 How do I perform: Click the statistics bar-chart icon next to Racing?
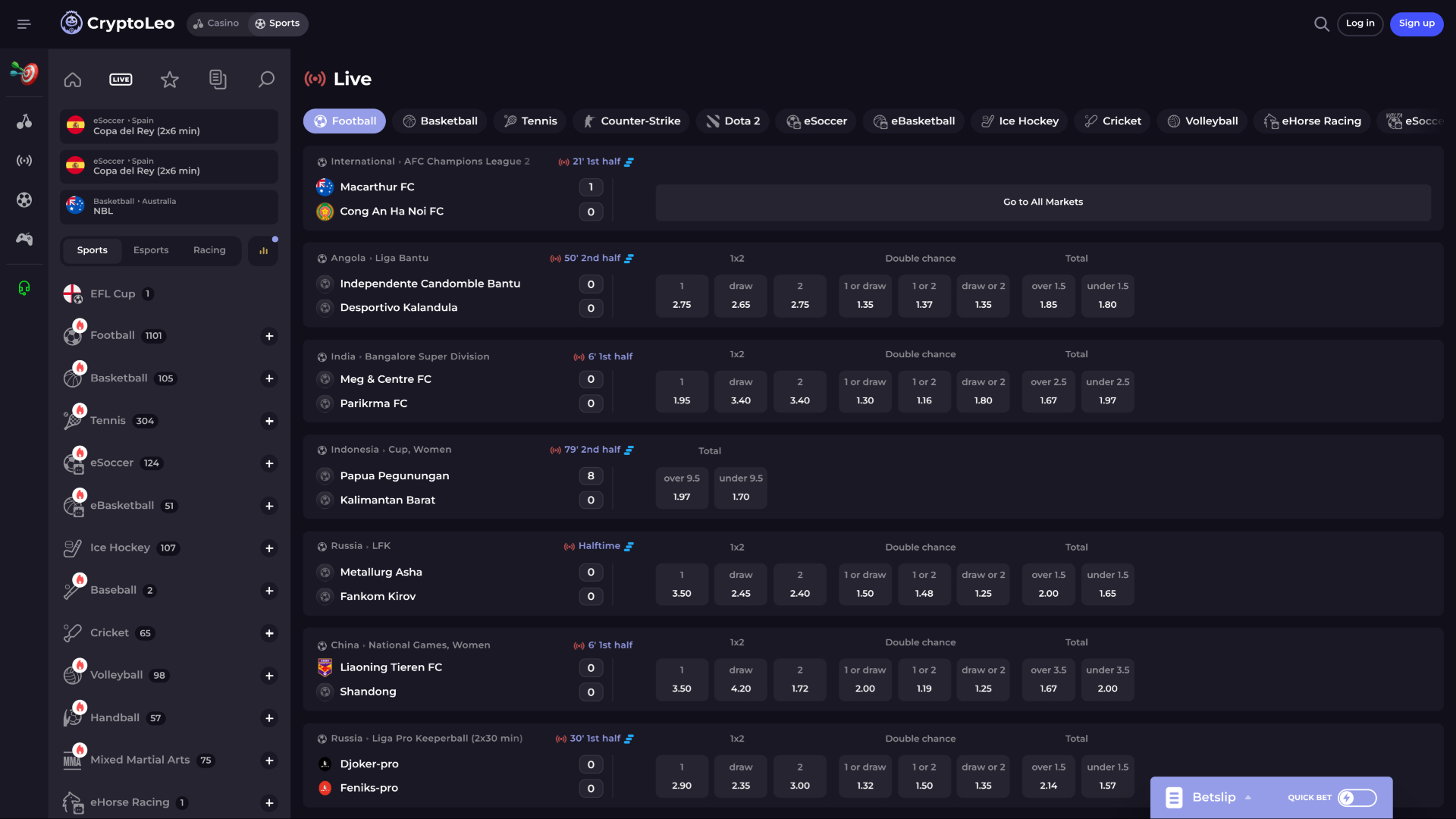tap(262, 249)
